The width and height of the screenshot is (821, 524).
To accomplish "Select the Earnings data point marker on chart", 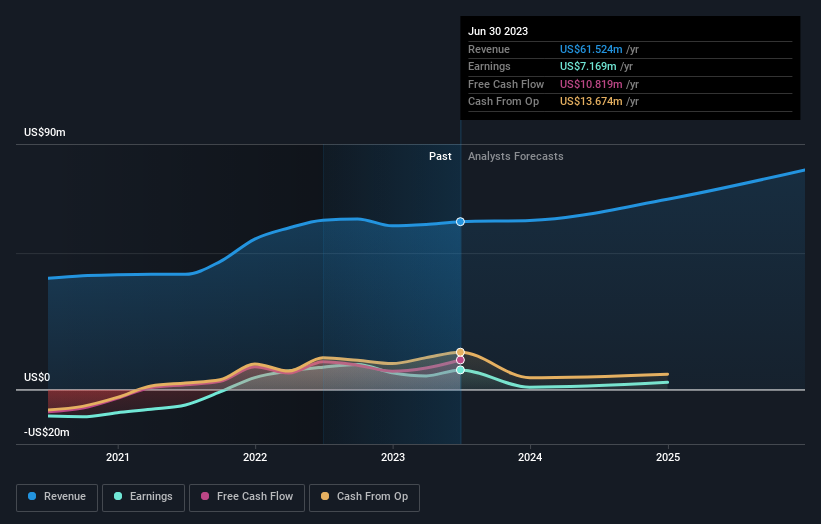I will click(x=460, y=370).
